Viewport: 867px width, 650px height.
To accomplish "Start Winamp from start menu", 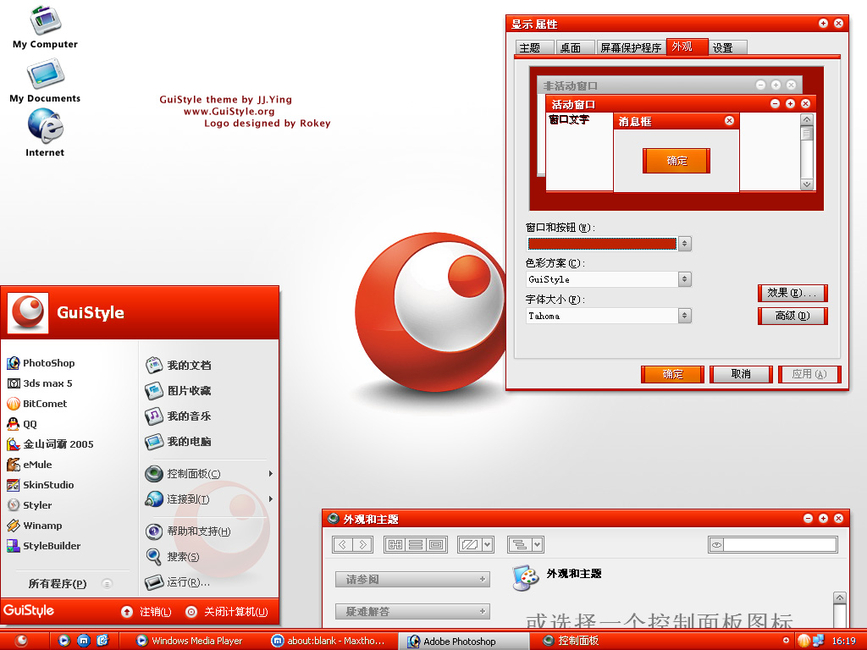I will coord(35,525).
